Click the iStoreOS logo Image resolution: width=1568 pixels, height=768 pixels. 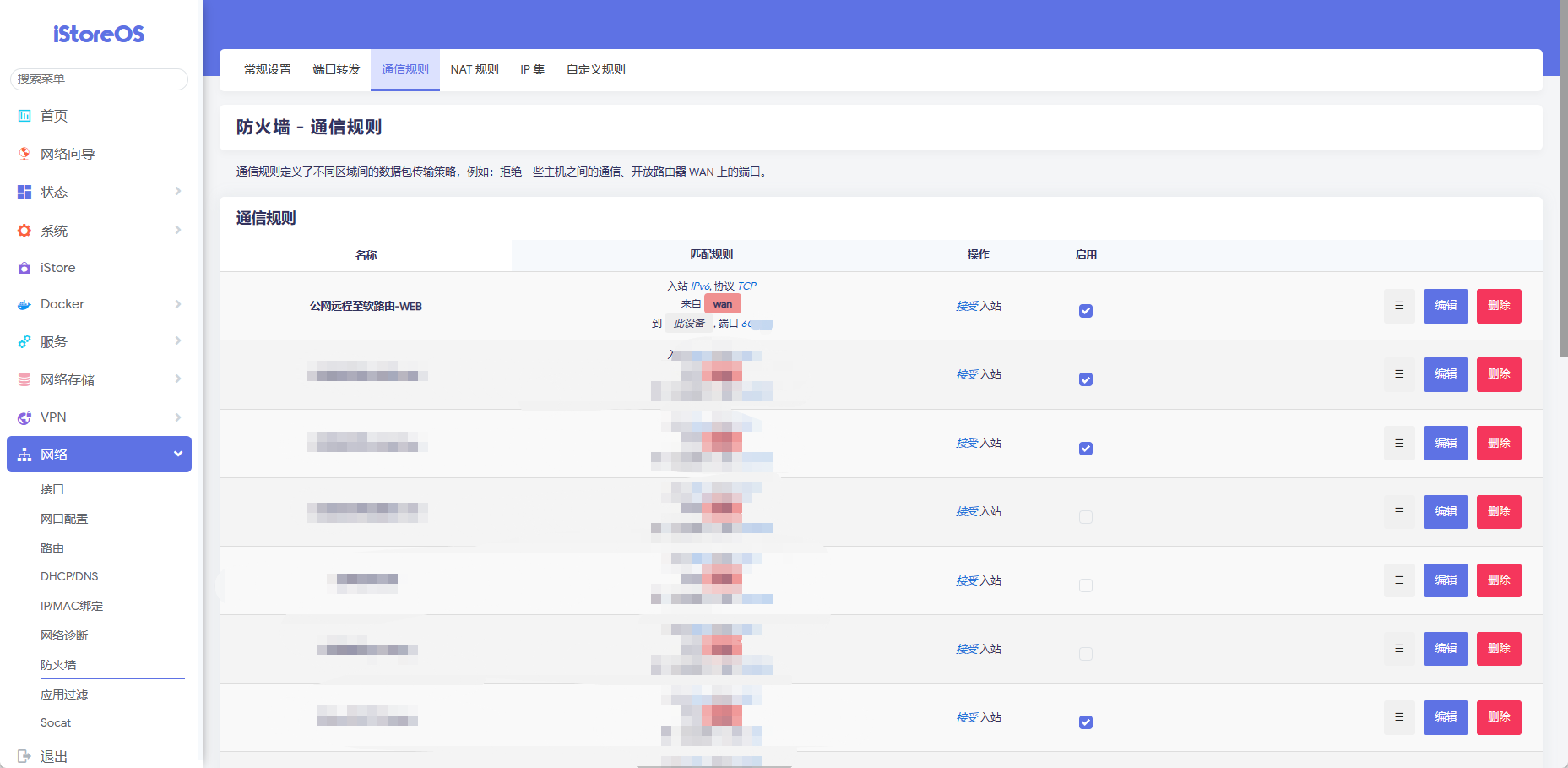point(99,35)
